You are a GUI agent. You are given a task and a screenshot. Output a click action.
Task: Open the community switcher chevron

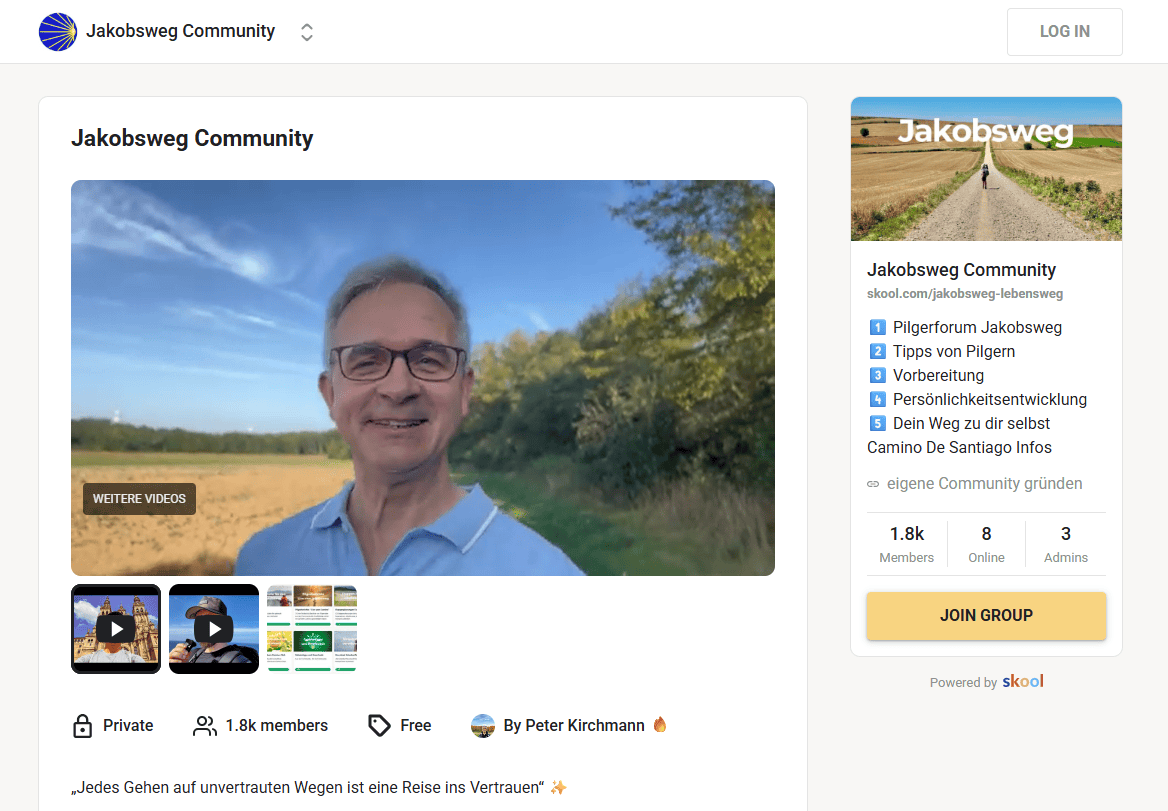[306, 31]
